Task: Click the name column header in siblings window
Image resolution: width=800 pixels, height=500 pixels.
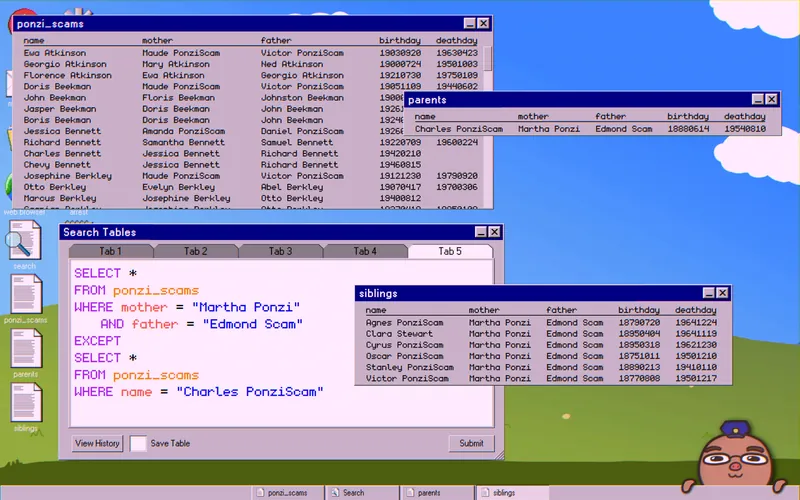Action: [376, 310]
